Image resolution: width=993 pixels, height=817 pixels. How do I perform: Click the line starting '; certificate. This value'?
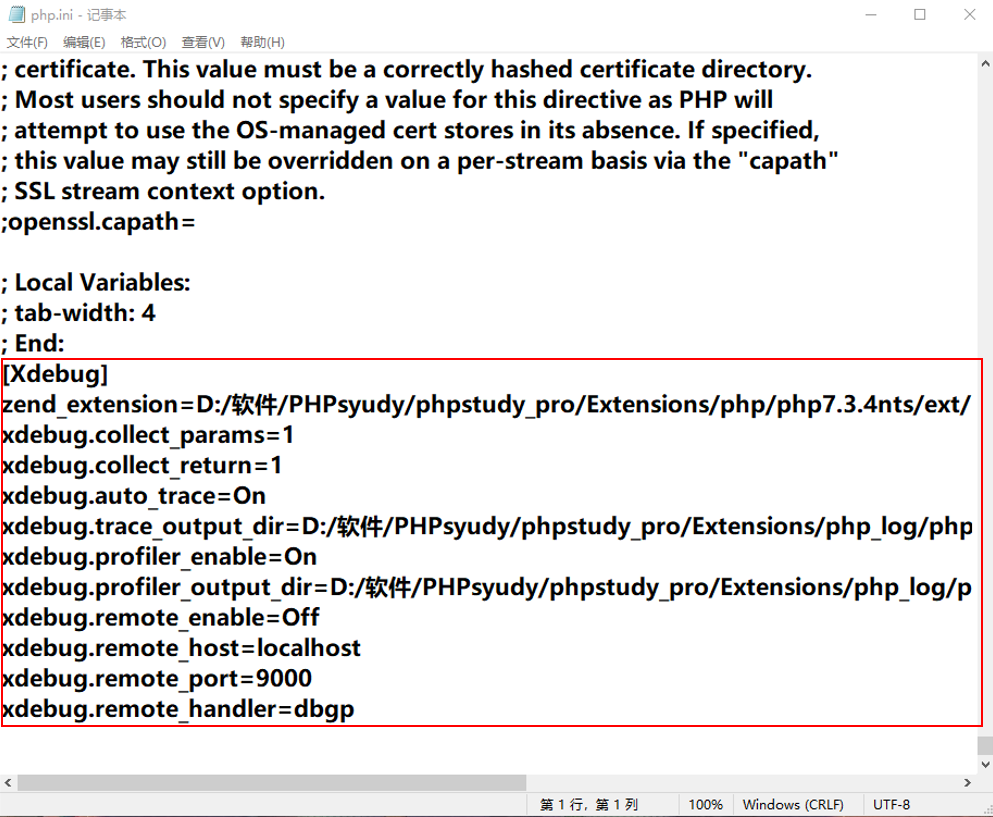407,69
